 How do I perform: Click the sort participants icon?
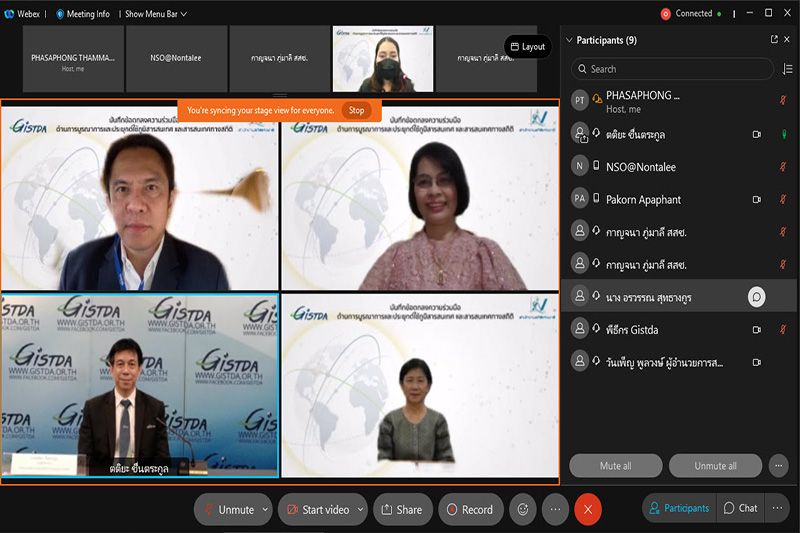pyautogui.click(x=787, y=69)
